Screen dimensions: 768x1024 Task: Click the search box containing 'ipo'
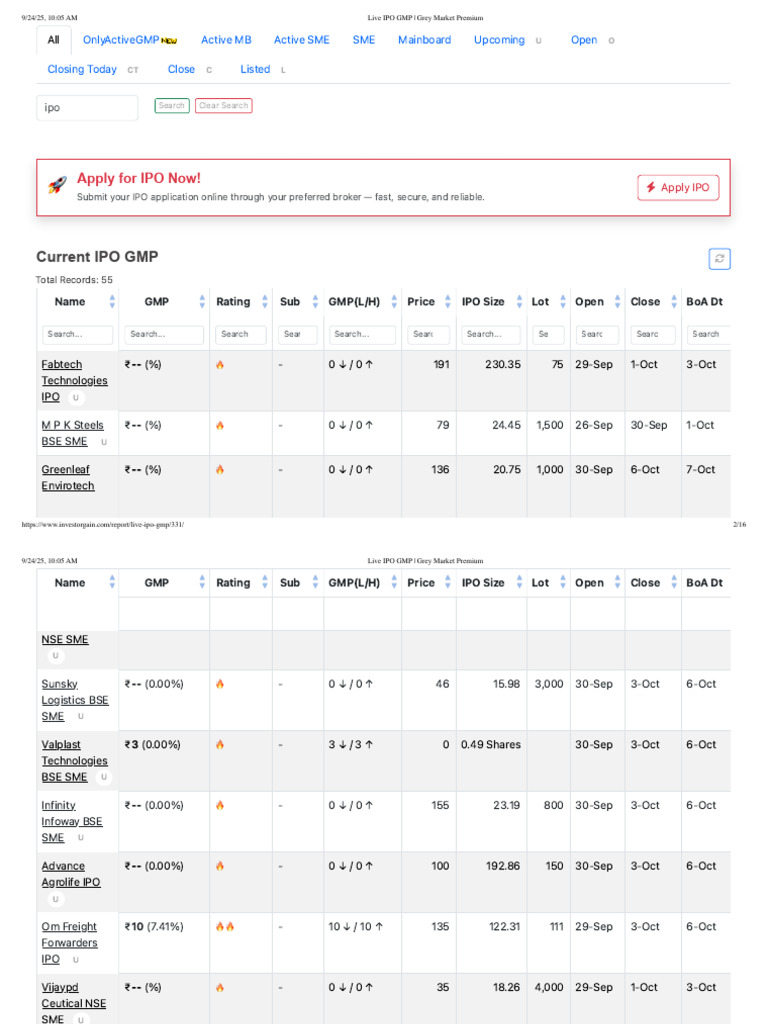tap(87, 108)
